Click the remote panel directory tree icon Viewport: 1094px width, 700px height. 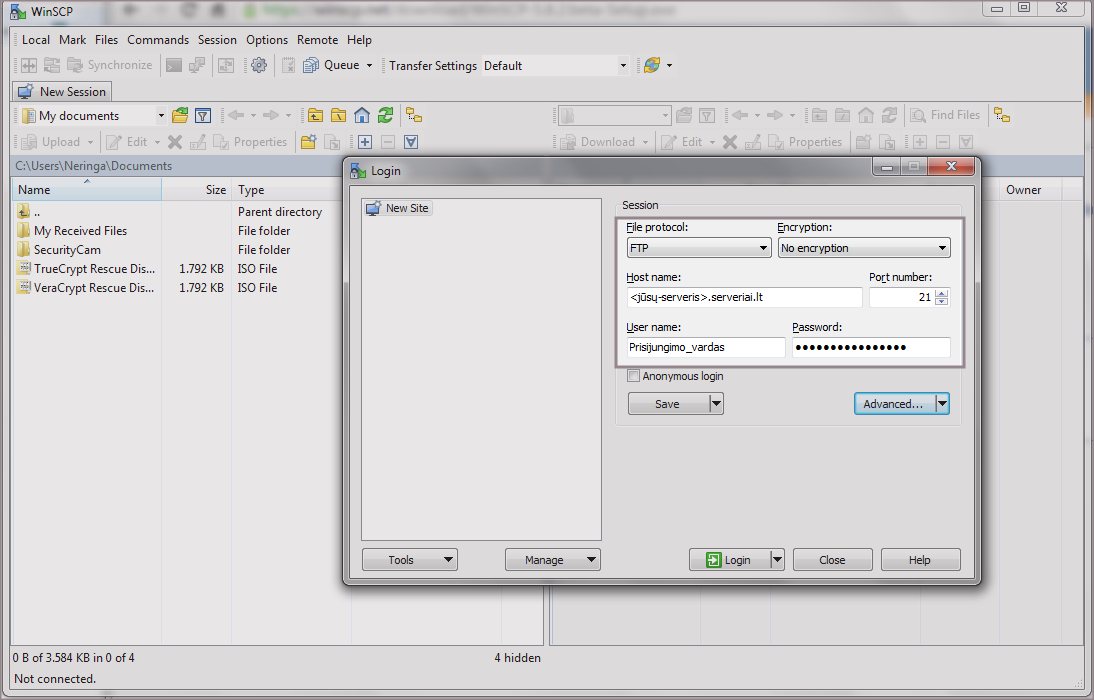click(1002, 116)
